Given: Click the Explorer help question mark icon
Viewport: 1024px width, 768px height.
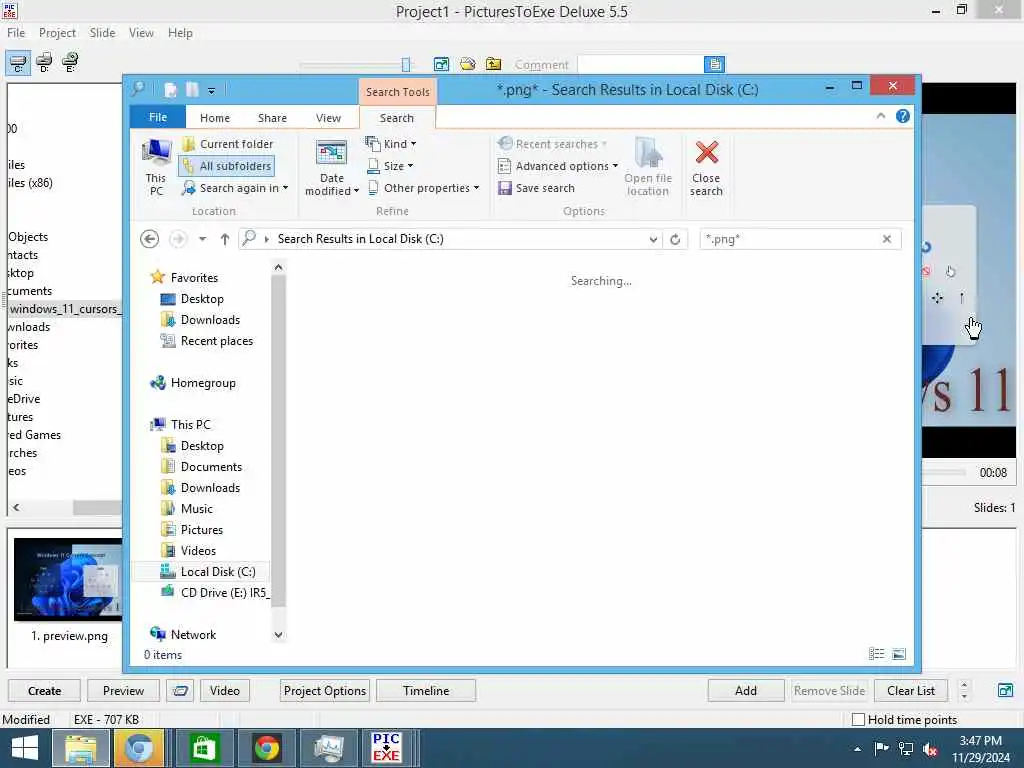Looking at the screenshot, I should [903, 116].
